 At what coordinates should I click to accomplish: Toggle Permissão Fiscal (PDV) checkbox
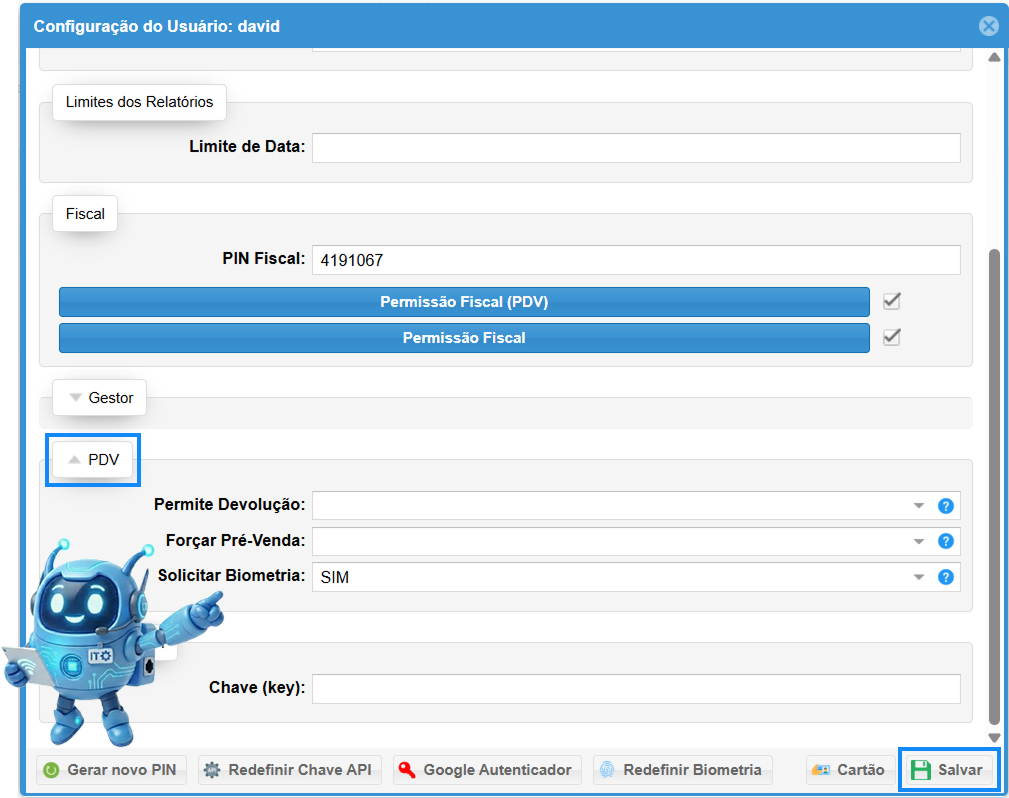coord(892,301)
